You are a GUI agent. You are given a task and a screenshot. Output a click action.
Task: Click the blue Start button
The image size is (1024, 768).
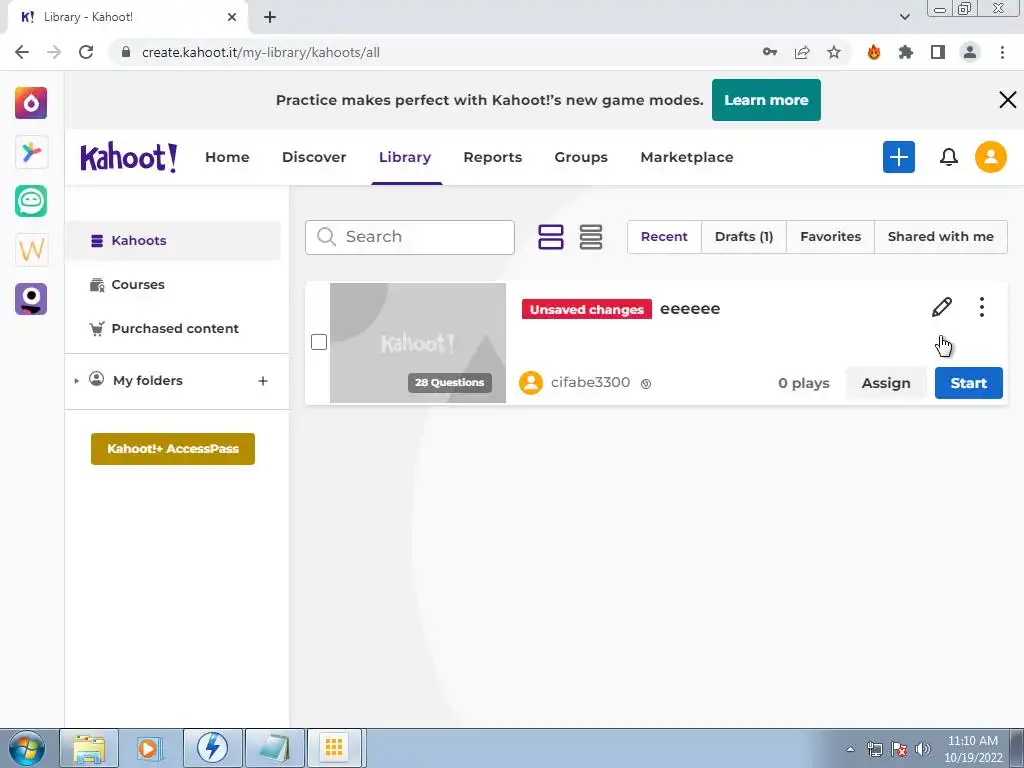[968, 383]
